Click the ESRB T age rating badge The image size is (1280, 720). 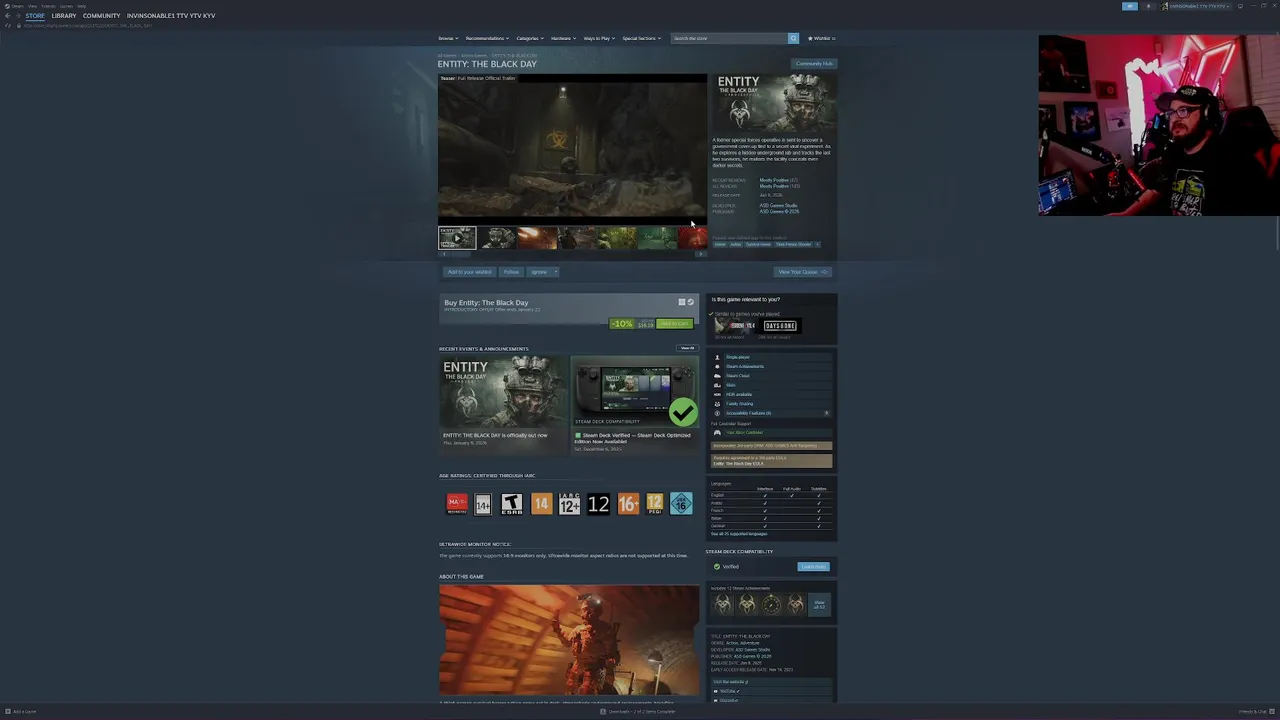coord(512,504)
